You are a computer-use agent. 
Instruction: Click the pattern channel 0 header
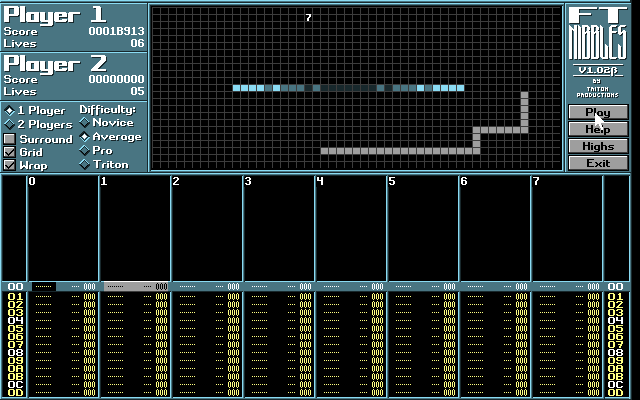(x=32, y=181)
